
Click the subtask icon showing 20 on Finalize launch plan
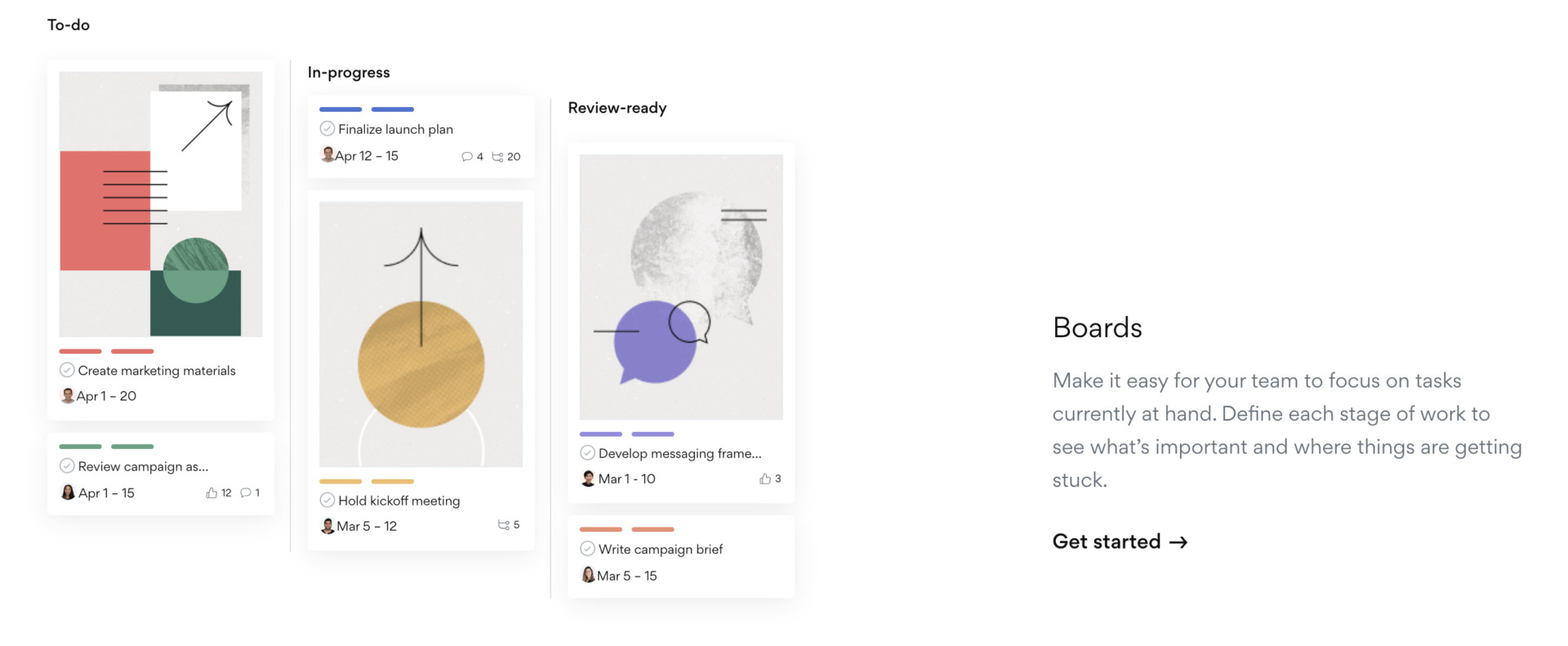498,156
